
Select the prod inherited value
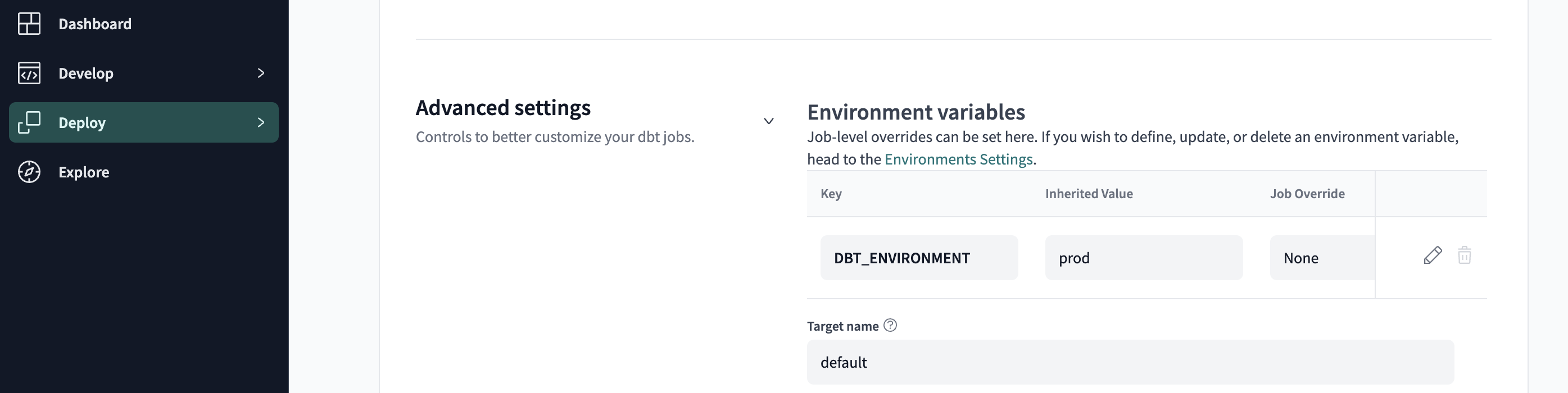1143,258
